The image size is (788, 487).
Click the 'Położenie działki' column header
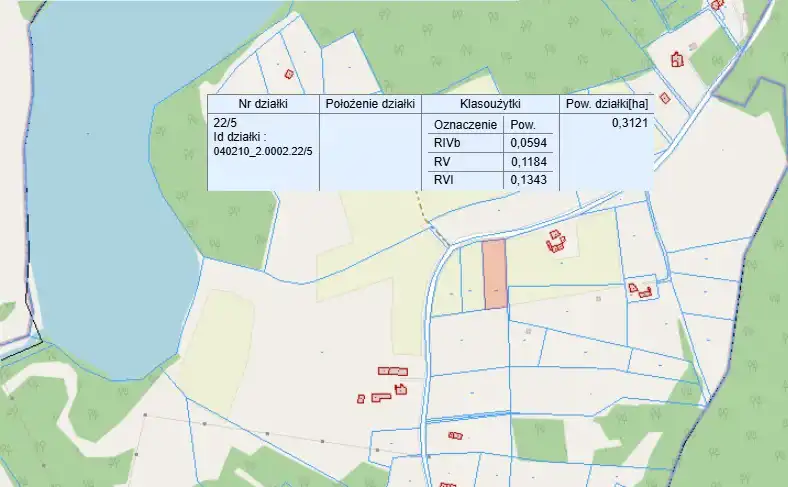(x=370, y=104)
